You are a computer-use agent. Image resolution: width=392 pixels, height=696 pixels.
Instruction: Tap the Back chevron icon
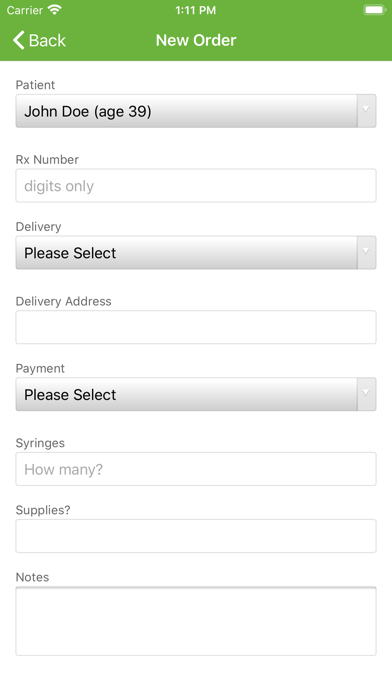(x=18, y=40)
